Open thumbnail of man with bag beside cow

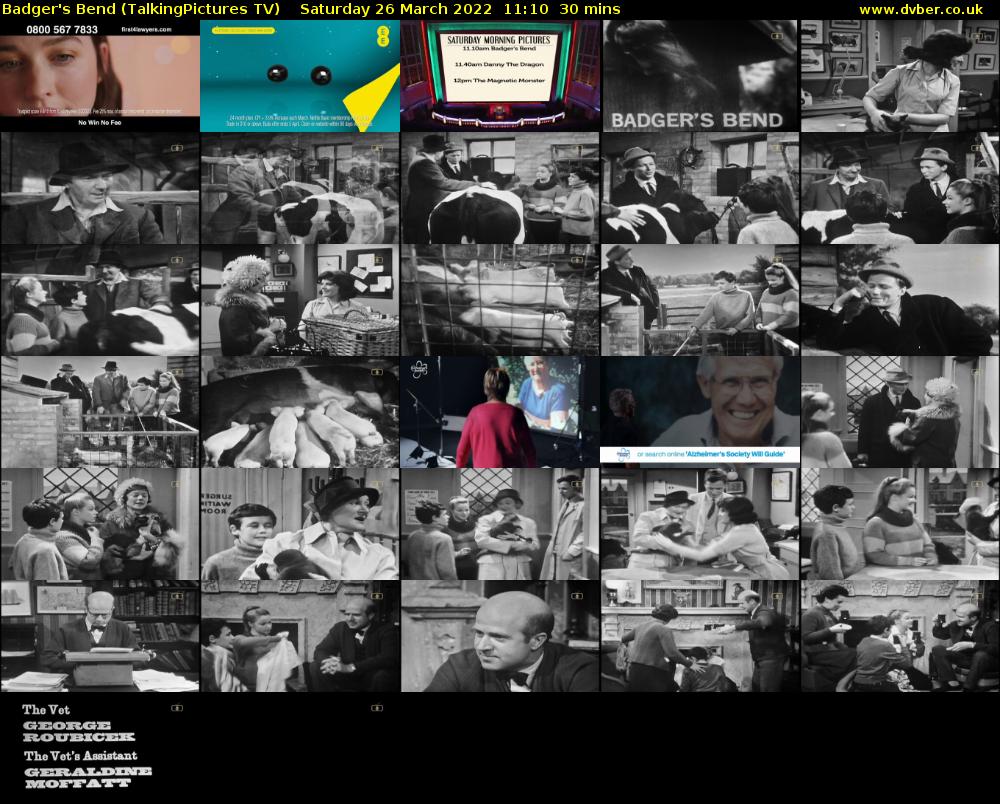(x=700, y=188)
